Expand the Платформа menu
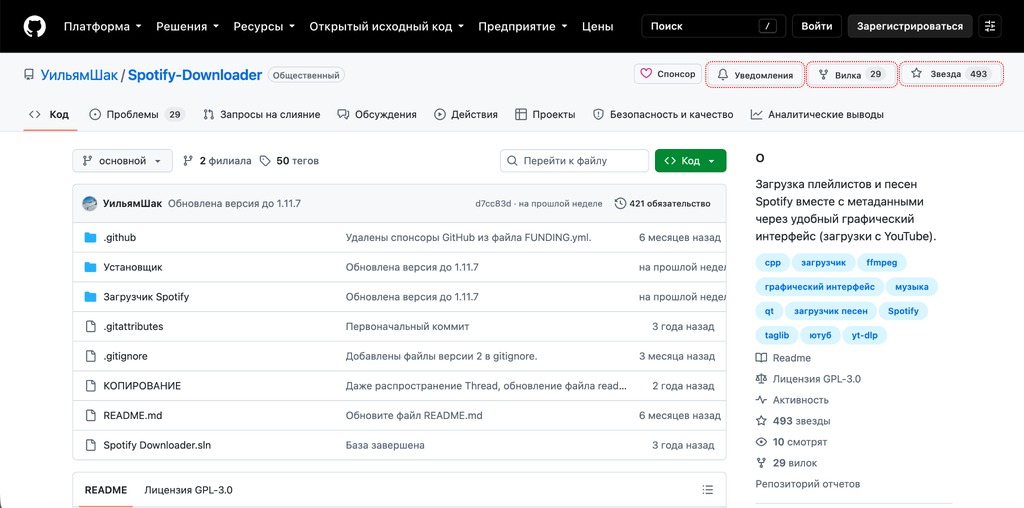 pyautogui.click(x=103, y=26)
